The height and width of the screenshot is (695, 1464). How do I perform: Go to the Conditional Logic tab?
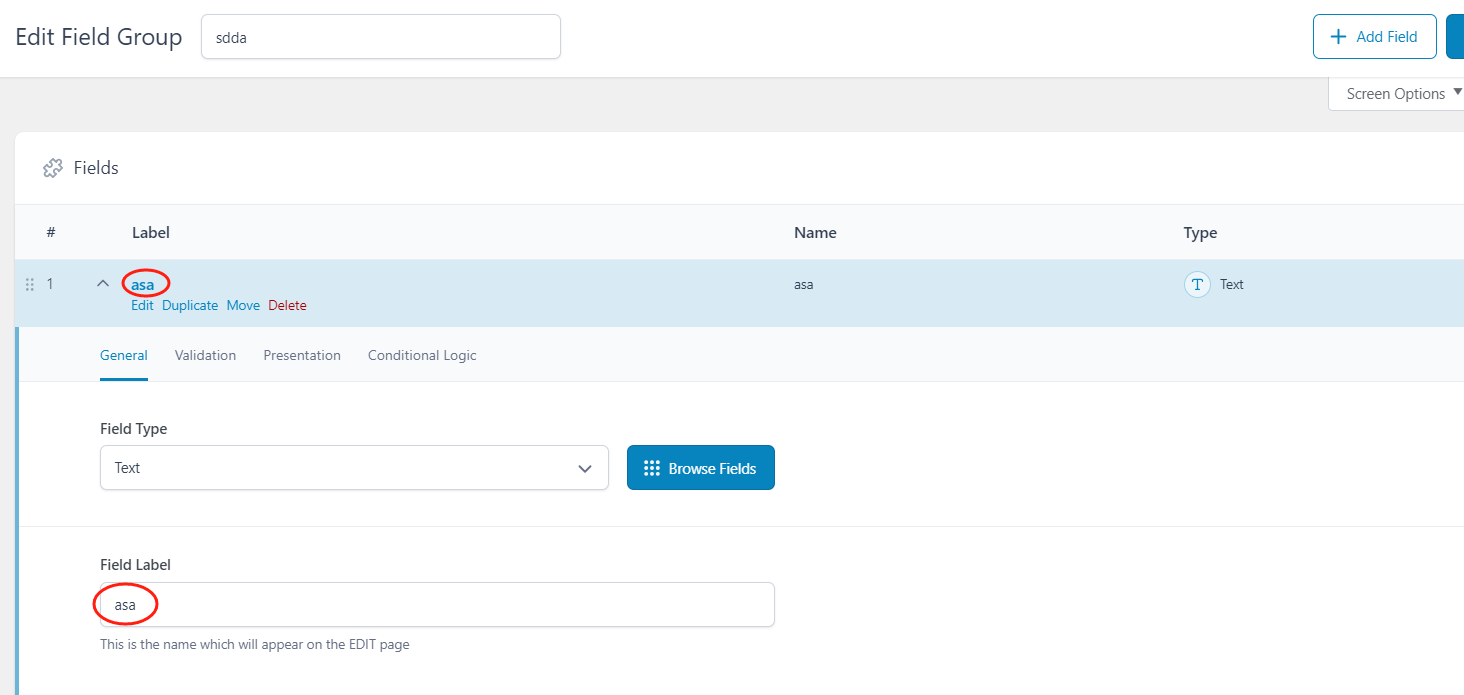click(422, 355)
